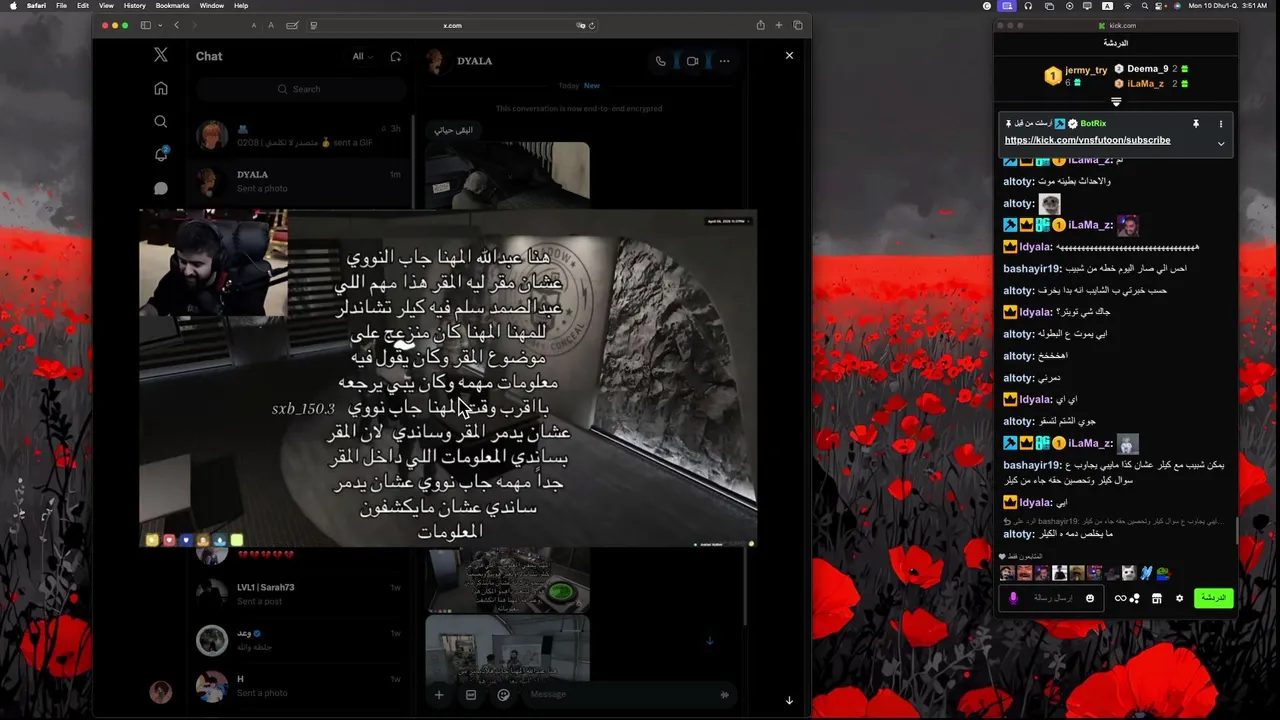Open Kick chat settings gear

point(1179,598)
